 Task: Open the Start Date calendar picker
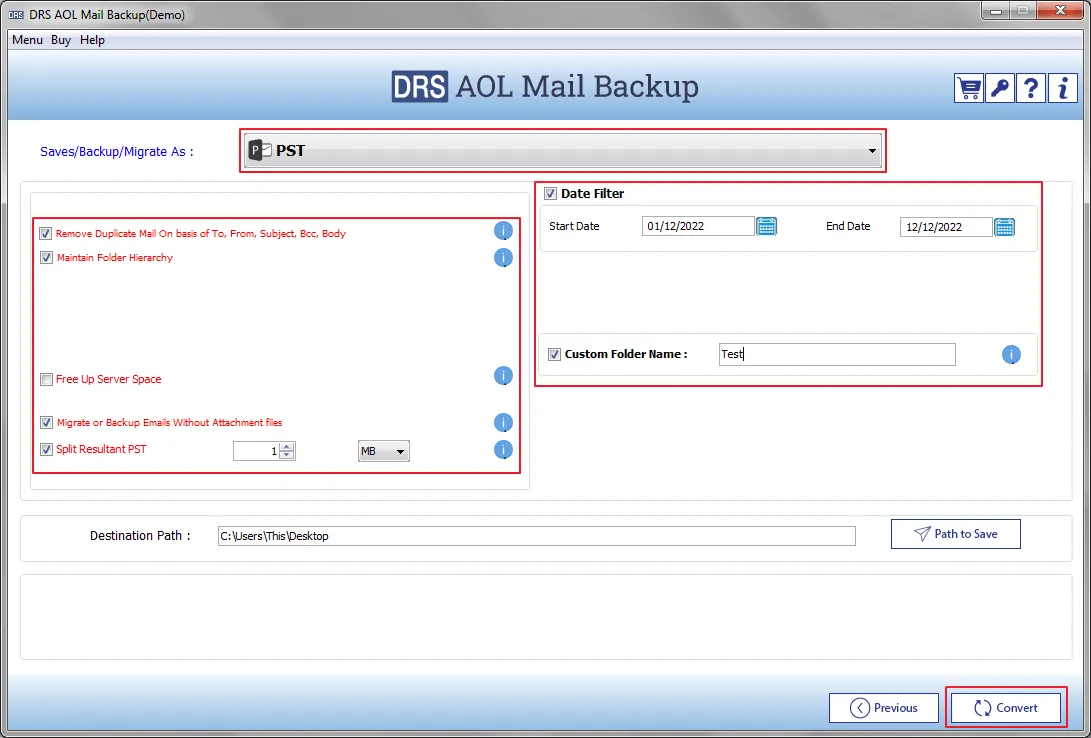767,226
